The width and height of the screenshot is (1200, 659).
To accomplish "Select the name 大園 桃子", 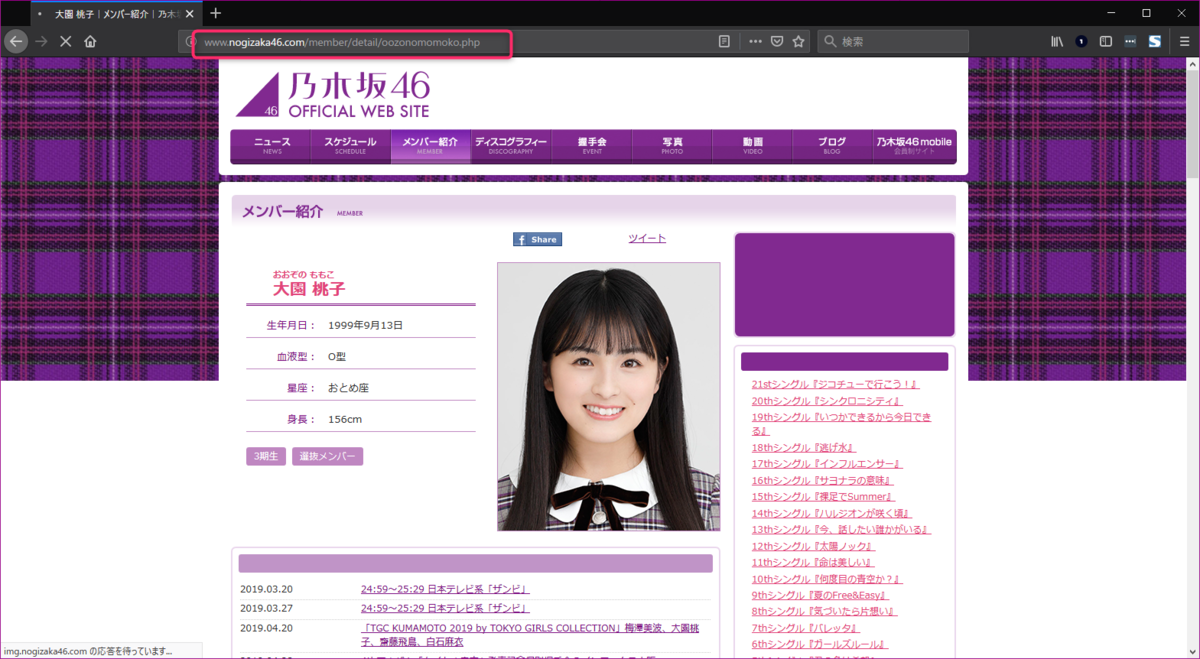I will pyautogui.click(x=309, y=289).
